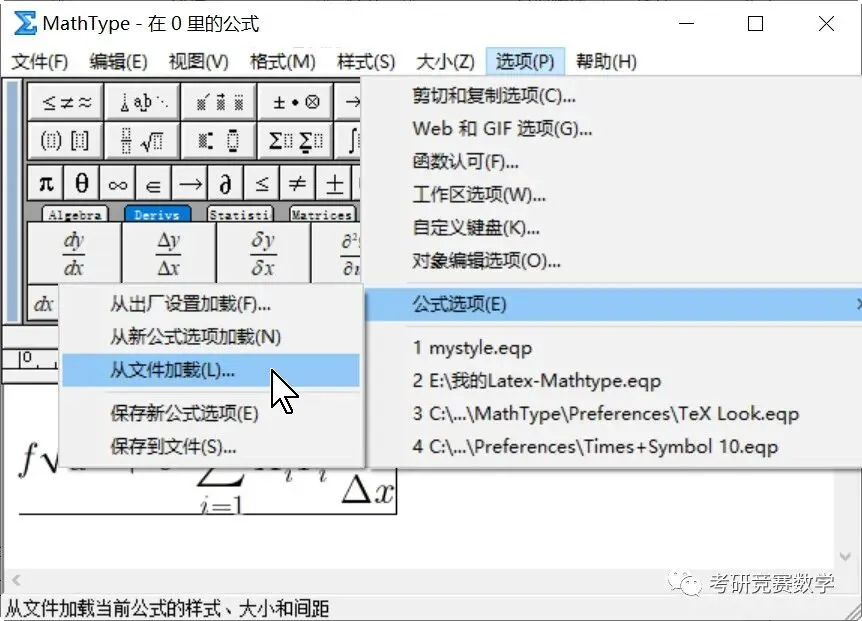Open the 帮助(H) menu
862x621 pixels.
click(x=606, y=62)
